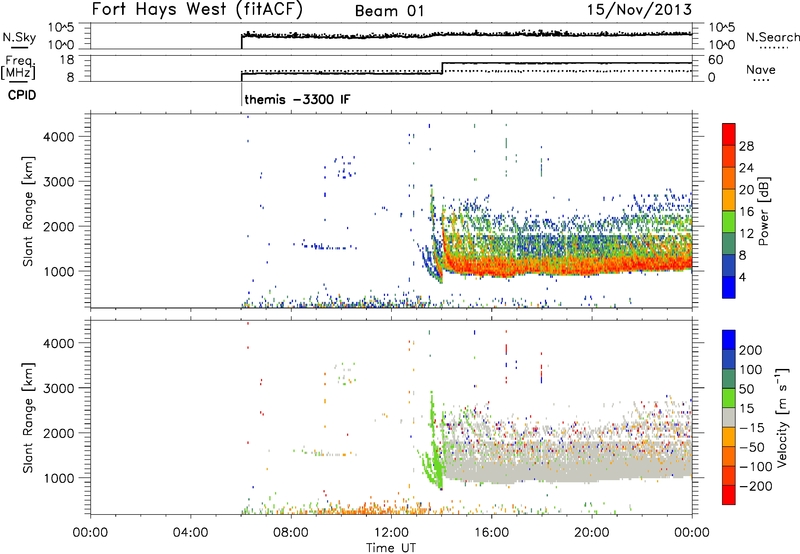Click the '28' tick on the power scale
Viewport: 800px width, 554px height.
click(x=746, y=146)
